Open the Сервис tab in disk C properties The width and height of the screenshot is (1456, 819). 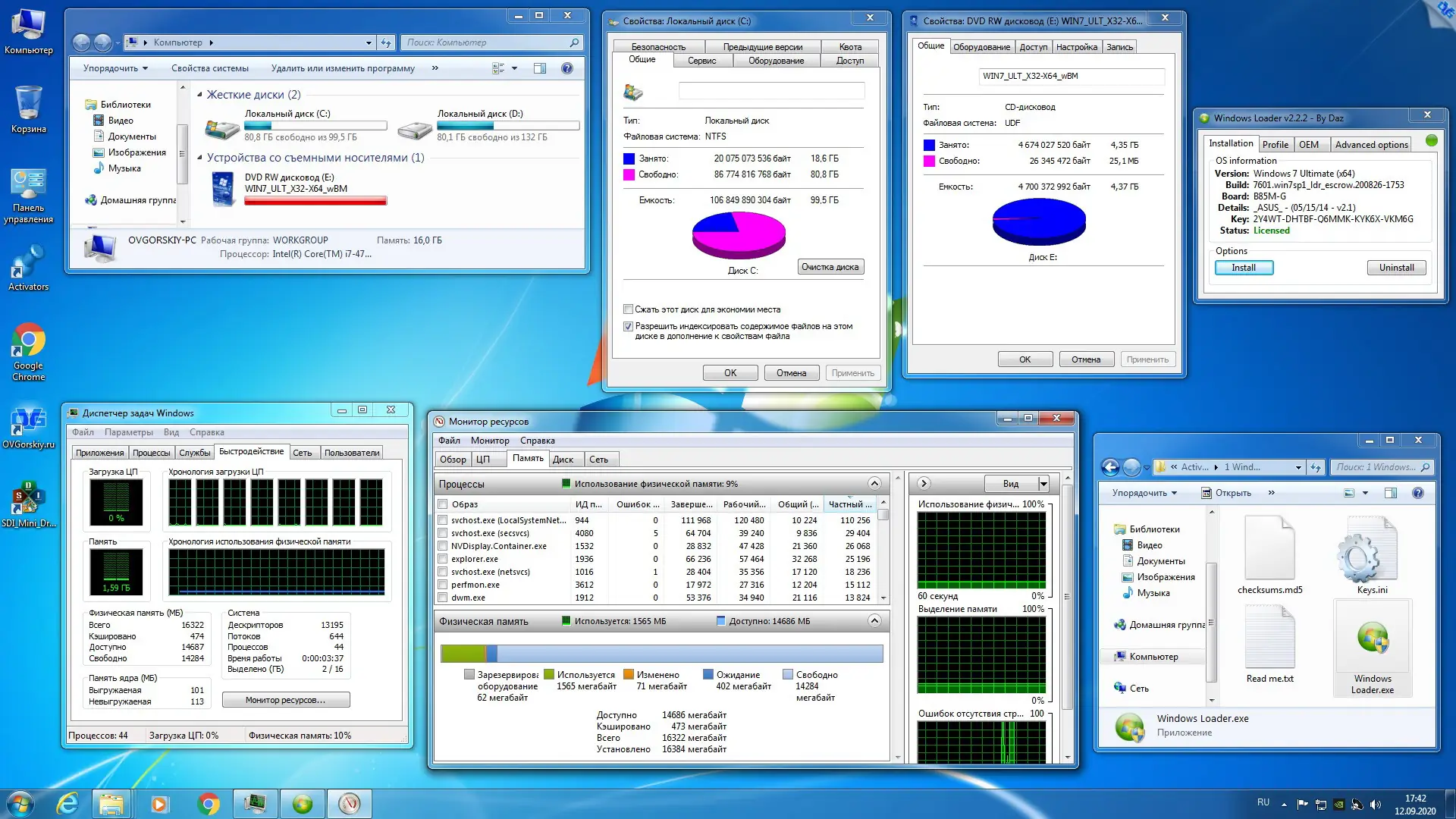click(701, 61)
